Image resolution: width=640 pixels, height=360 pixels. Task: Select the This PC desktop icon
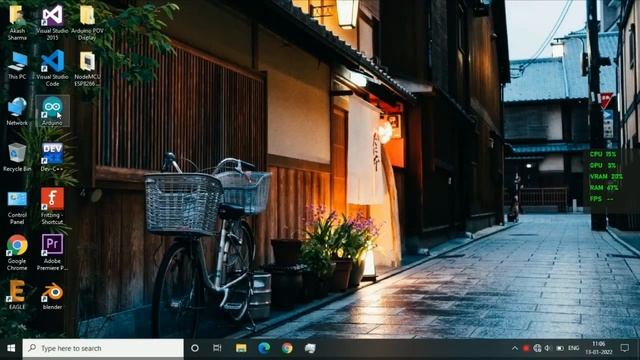[17, 65]
